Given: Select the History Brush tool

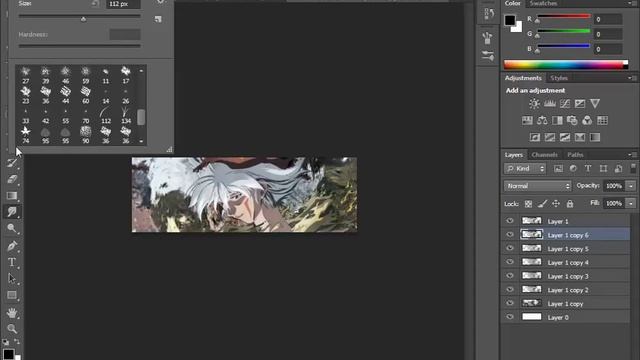Looking at the screenshot, I should [12, 162].
